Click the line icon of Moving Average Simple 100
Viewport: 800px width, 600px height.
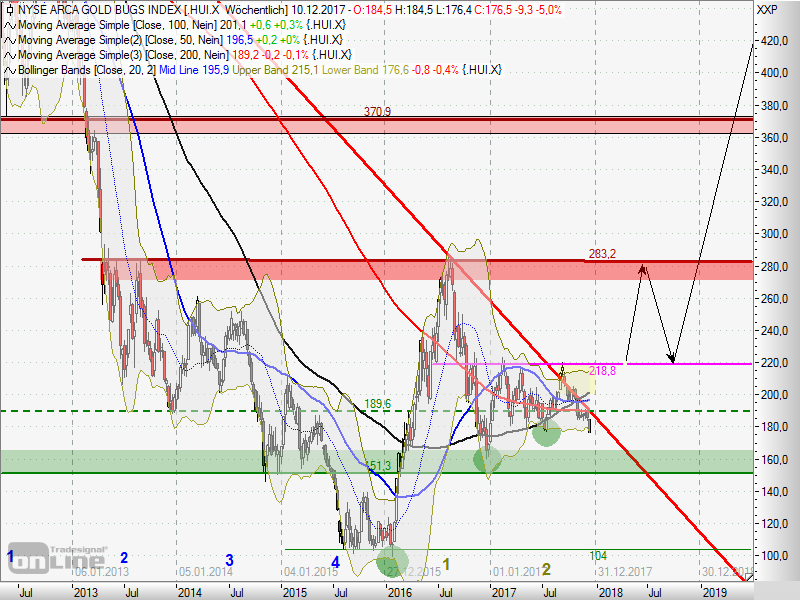pyautogui.click(x=11, y=24)
